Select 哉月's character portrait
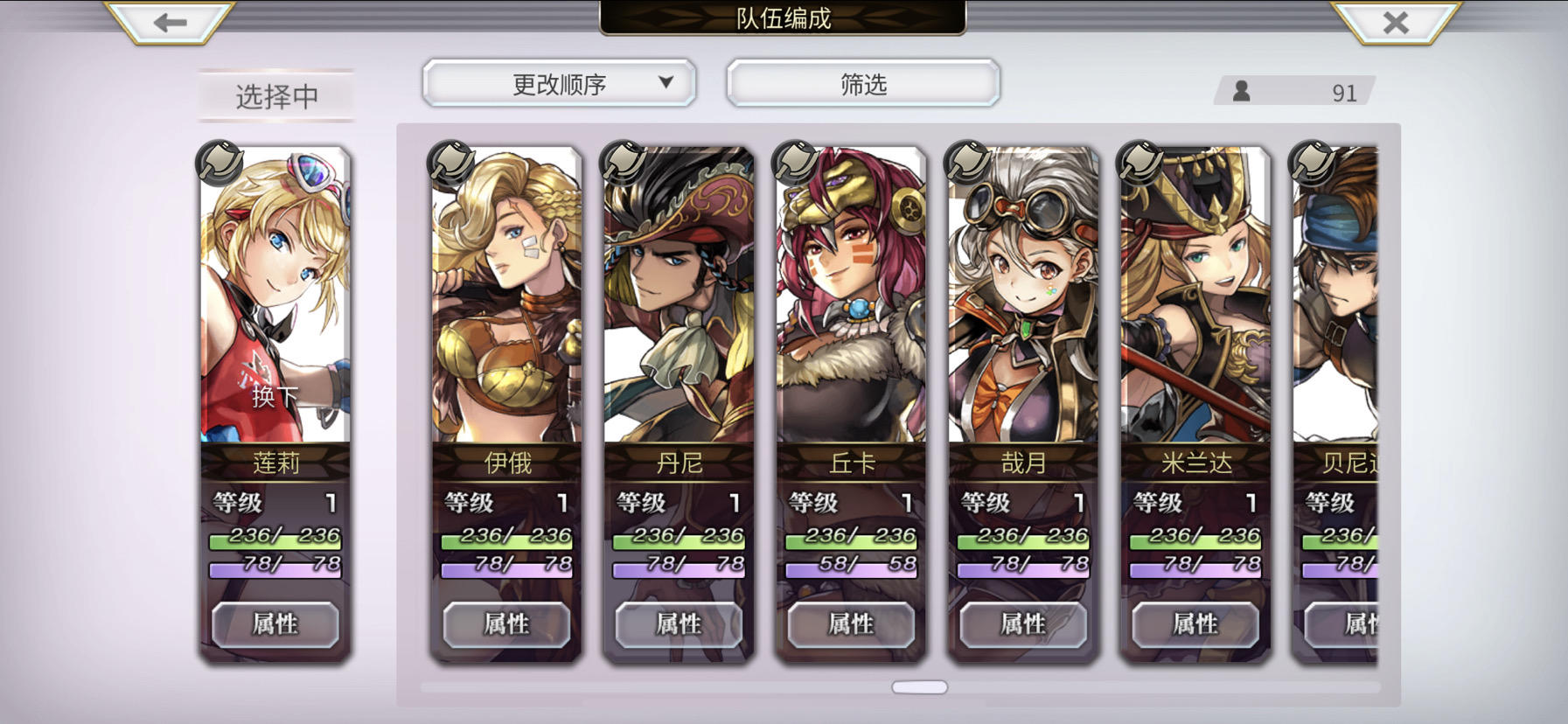 click(x=1023, y=295)
